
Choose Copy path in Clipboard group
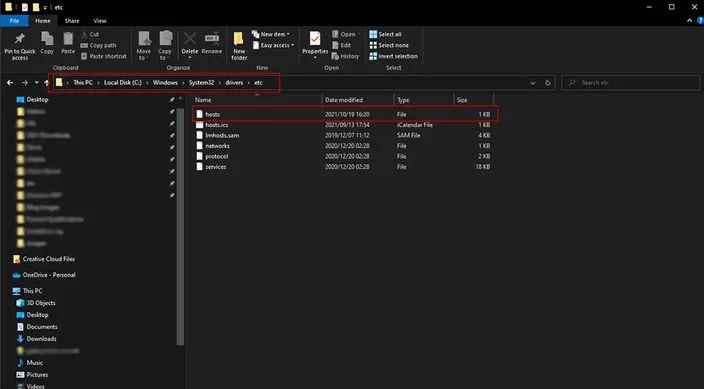pyautogui.click(x=98, y=45)
